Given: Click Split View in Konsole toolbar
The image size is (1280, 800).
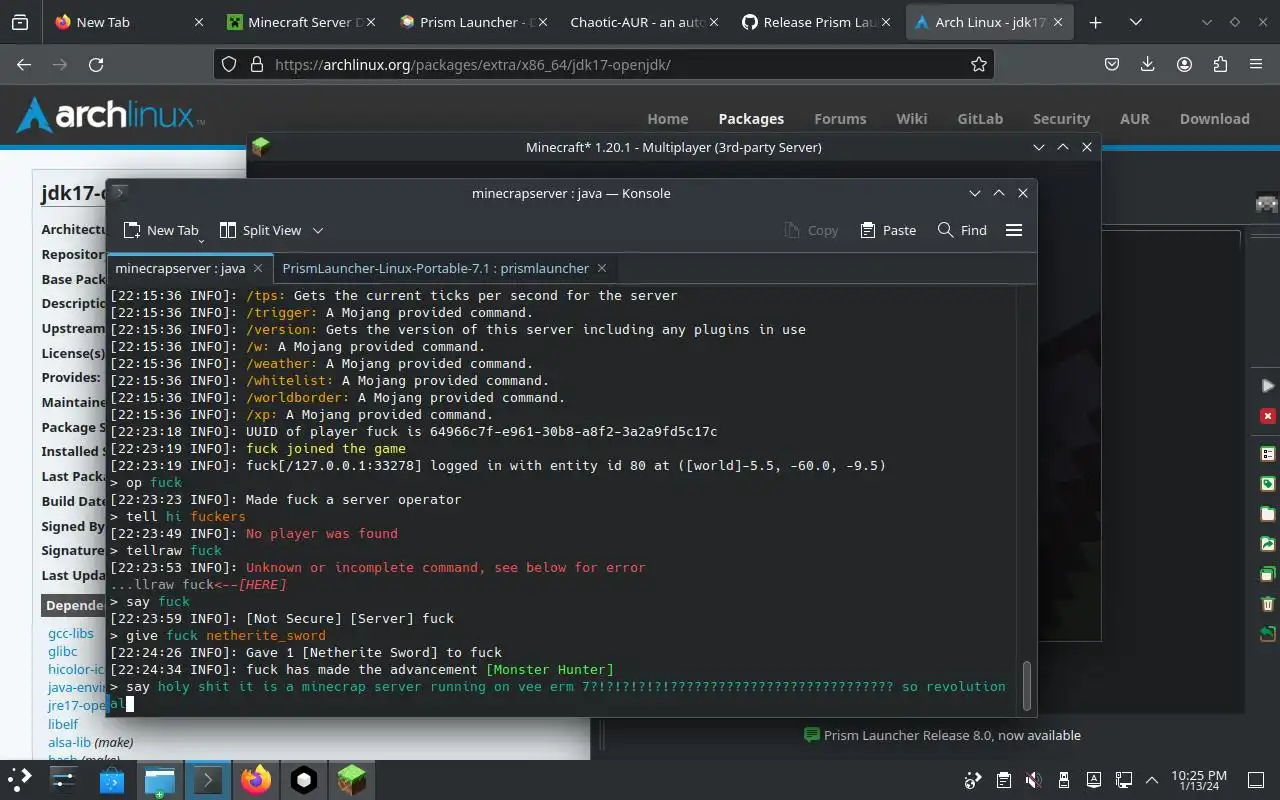Looking at the screenshot, I should [x=260, y=230].
